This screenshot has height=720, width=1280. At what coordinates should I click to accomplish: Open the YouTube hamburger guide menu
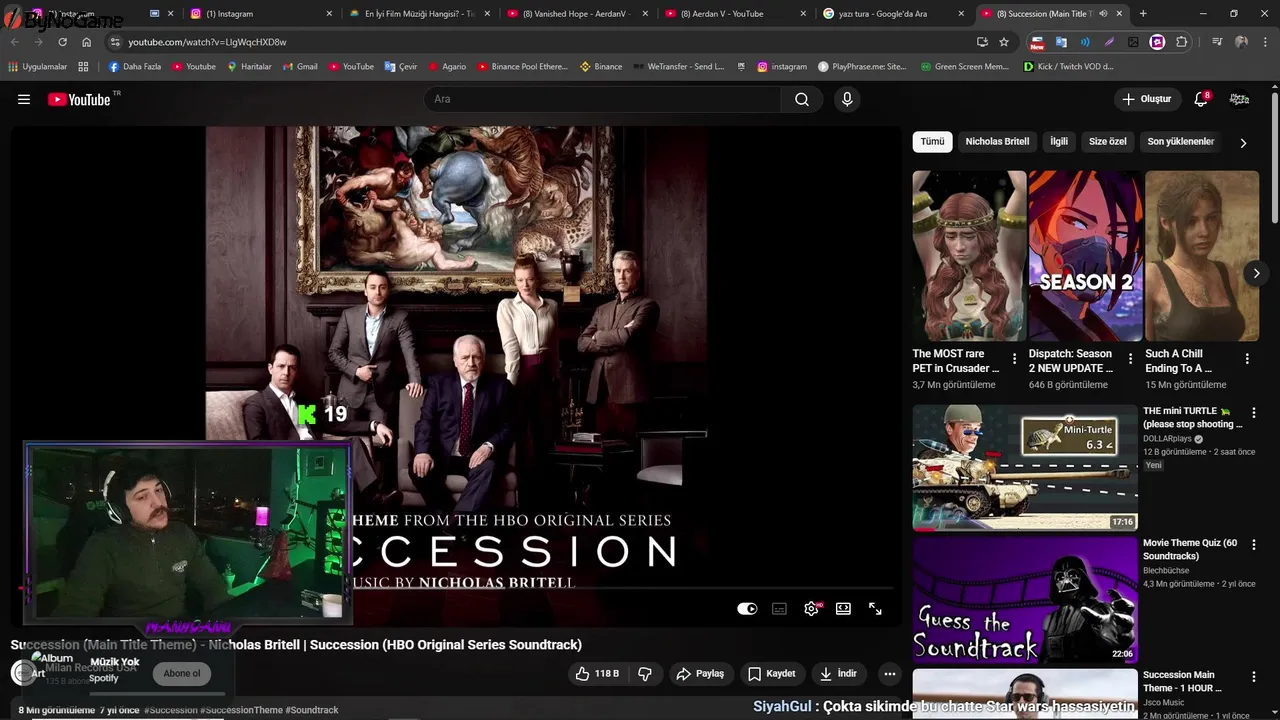point(24,99)
